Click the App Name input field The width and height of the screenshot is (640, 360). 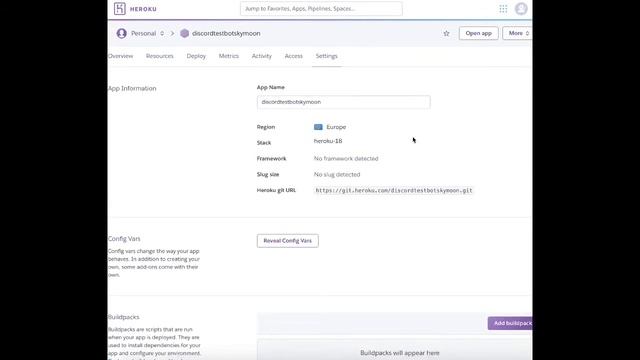(x=344, y=102)
